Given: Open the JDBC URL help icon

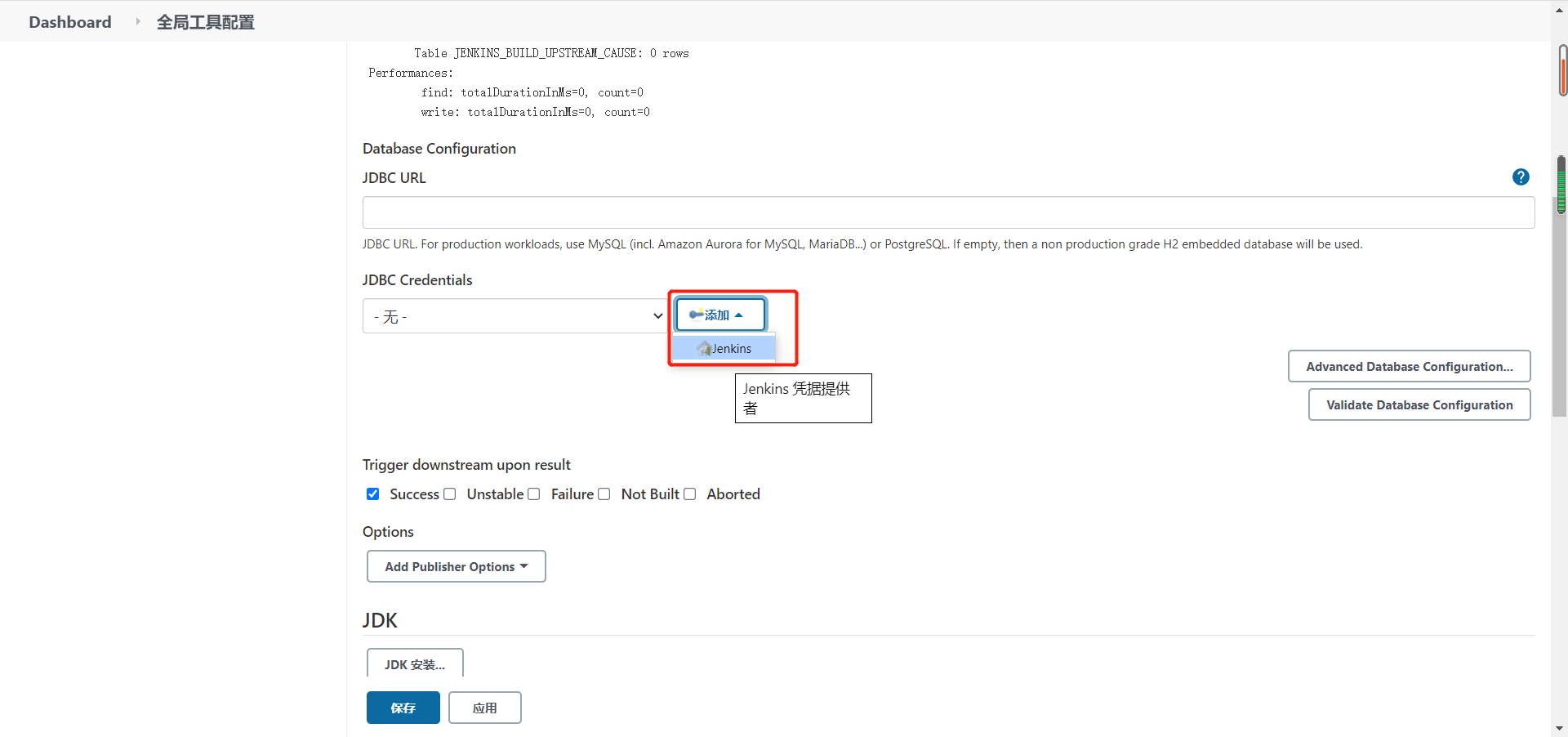Looking at the screenshot, I should tap(1521, 177).
